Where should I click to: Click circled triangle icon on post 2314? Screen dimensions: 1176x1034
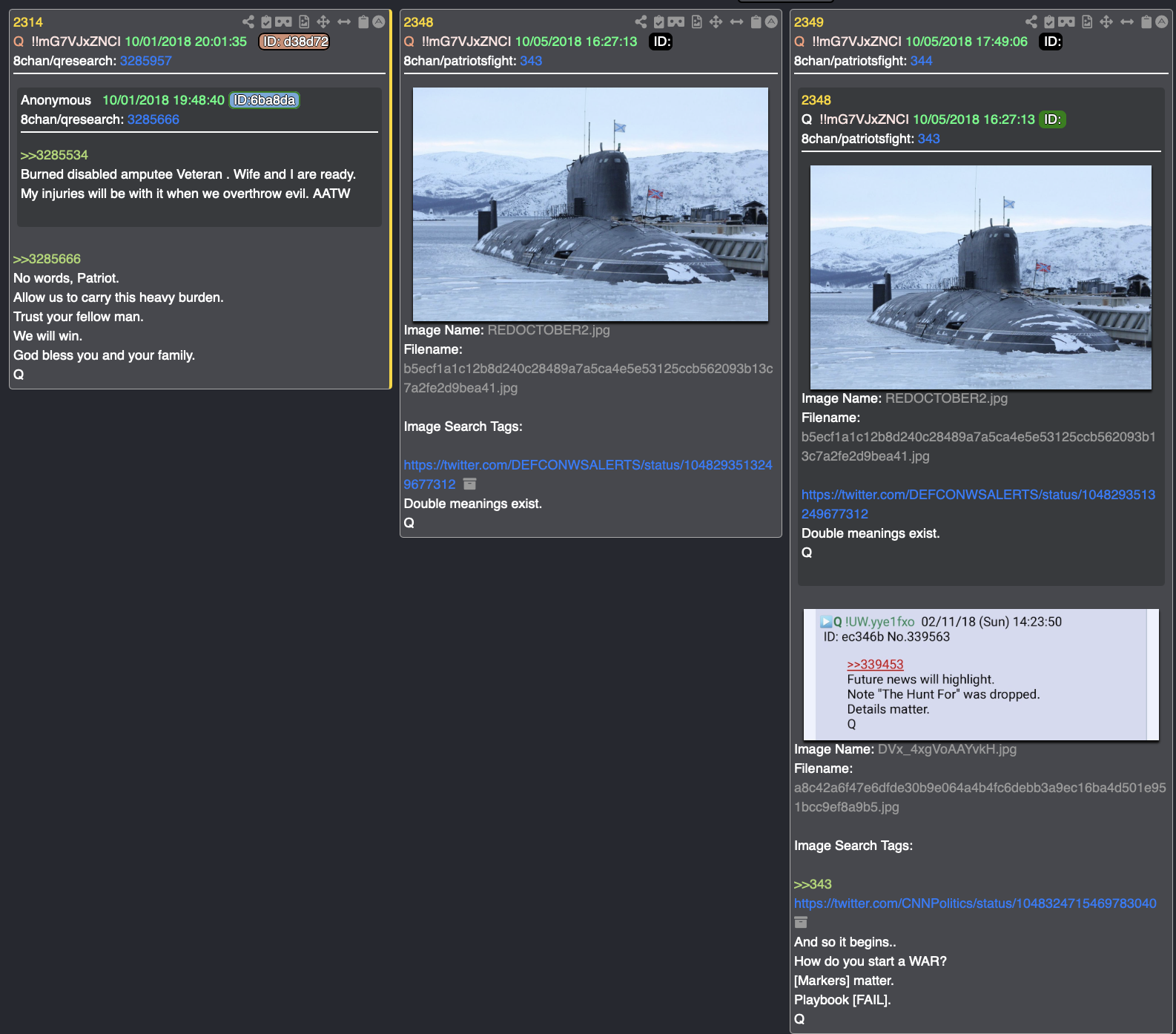pos(379,22)
